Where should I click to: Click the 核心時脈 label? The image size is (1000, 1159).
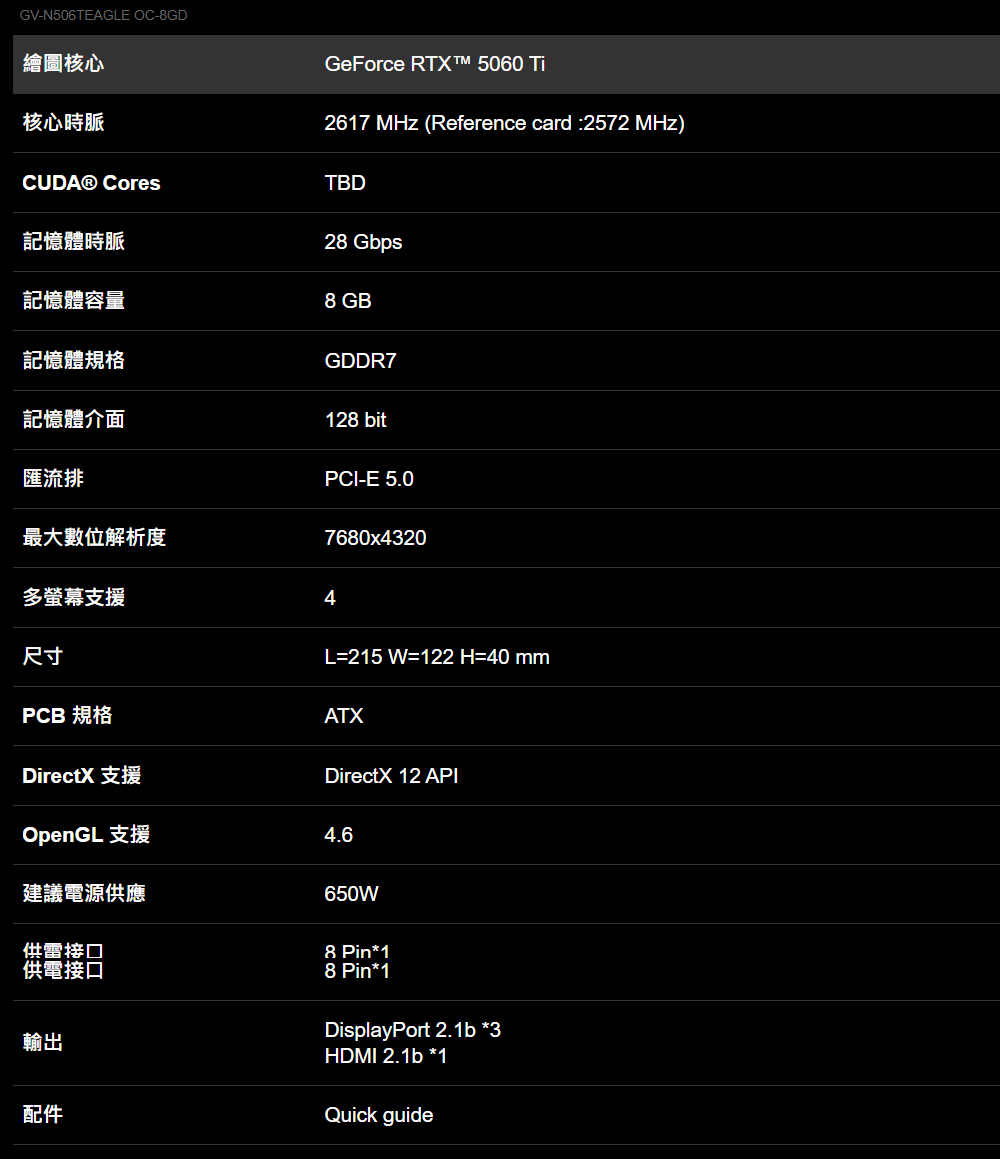(x=64, y=123)
